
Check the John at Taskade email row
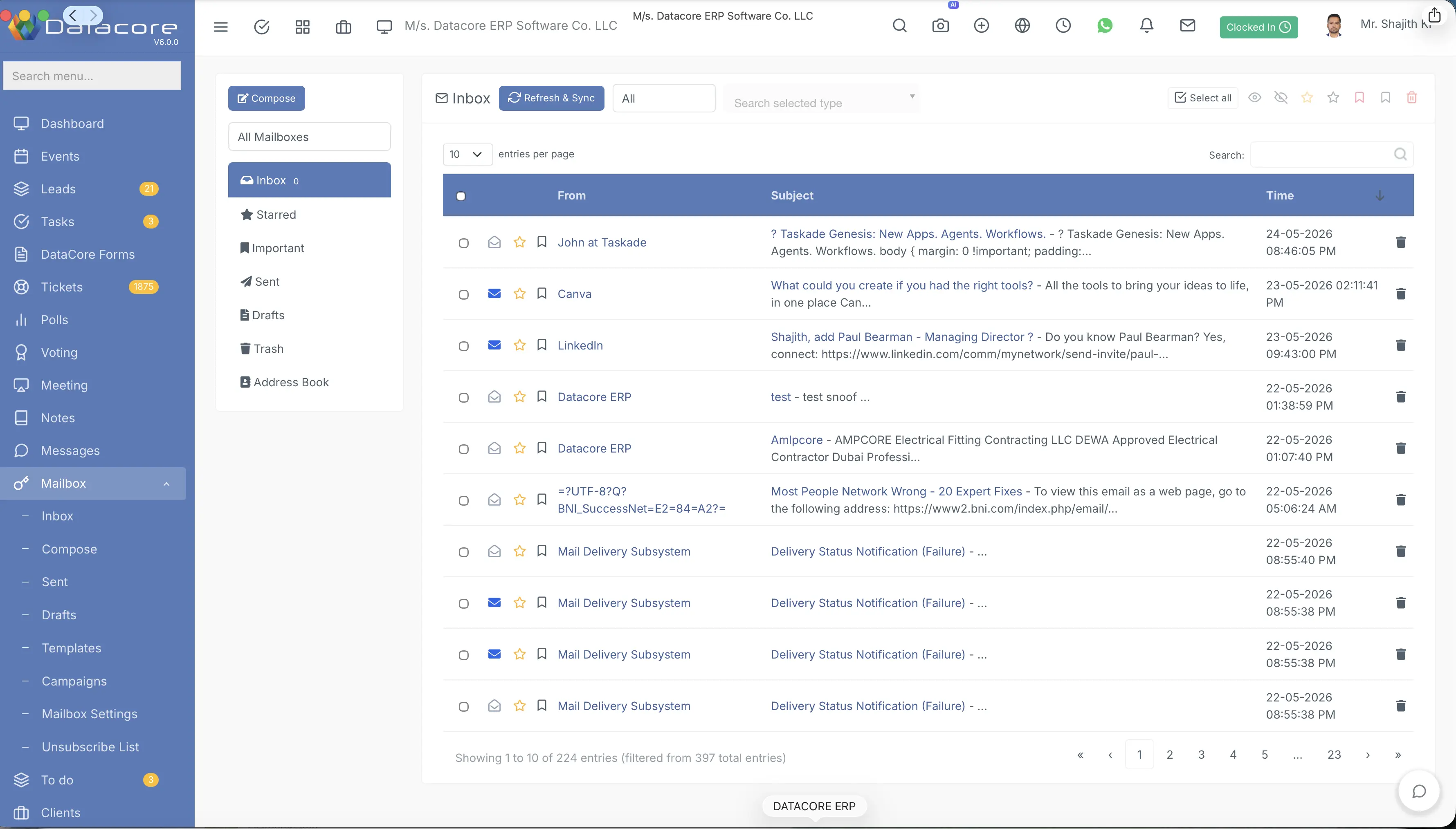pyautogui.click(x=464, y=243)
